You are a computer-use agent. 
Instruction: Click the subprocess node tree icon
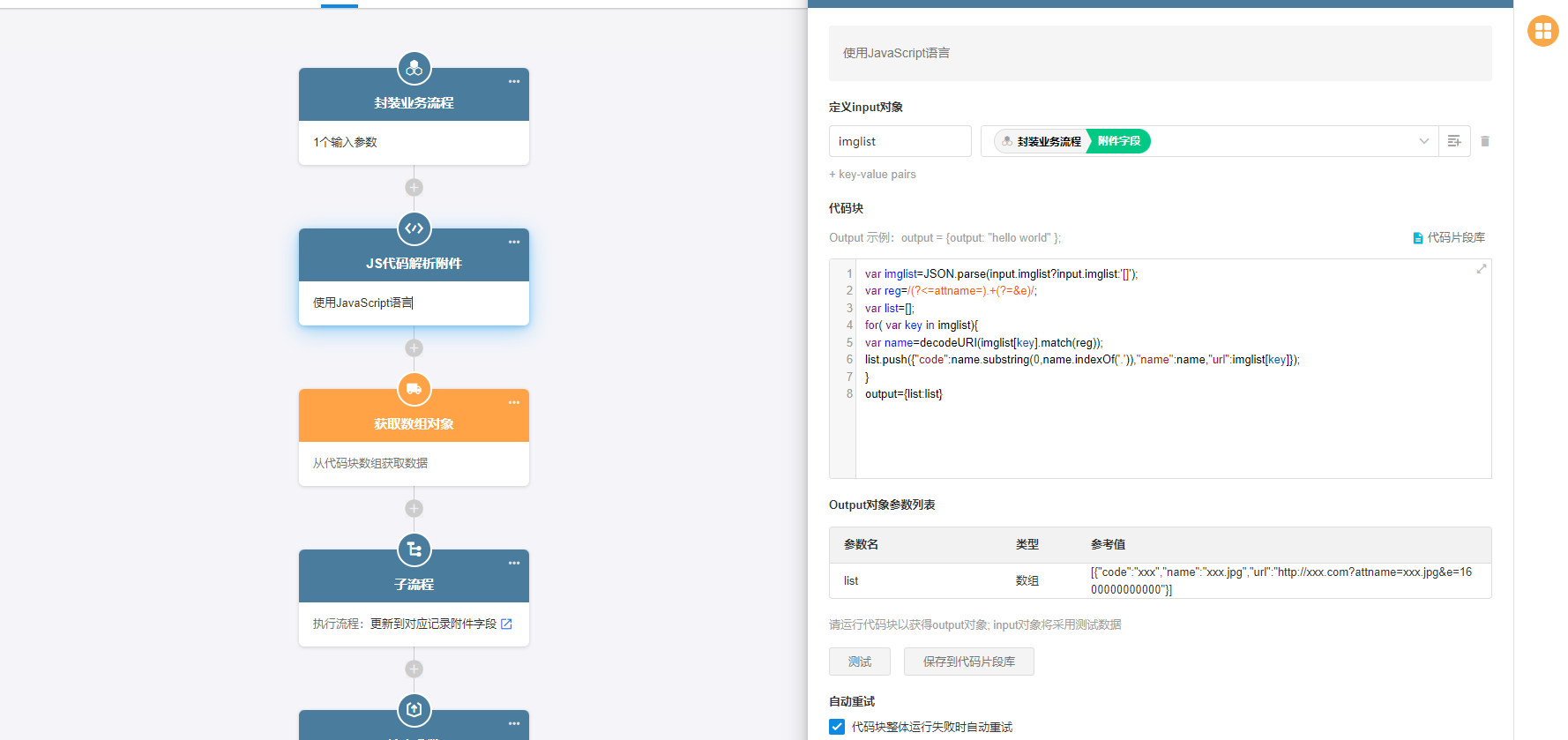click(414, 549)
